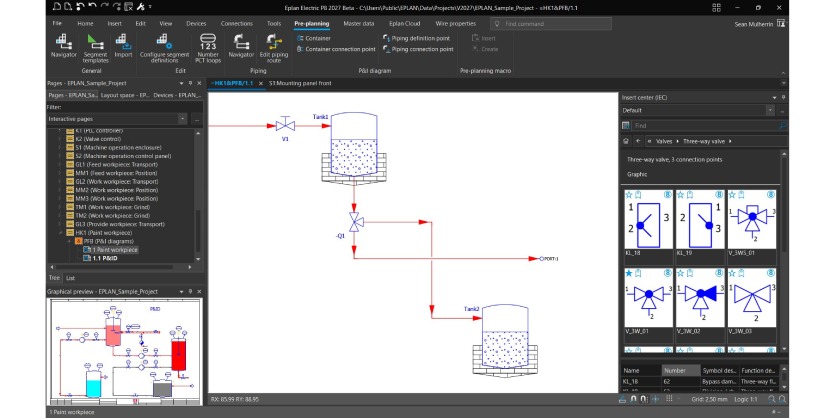Open the Layout space panel tab
Screen dimensions: 836x418
tap(125, 95)
